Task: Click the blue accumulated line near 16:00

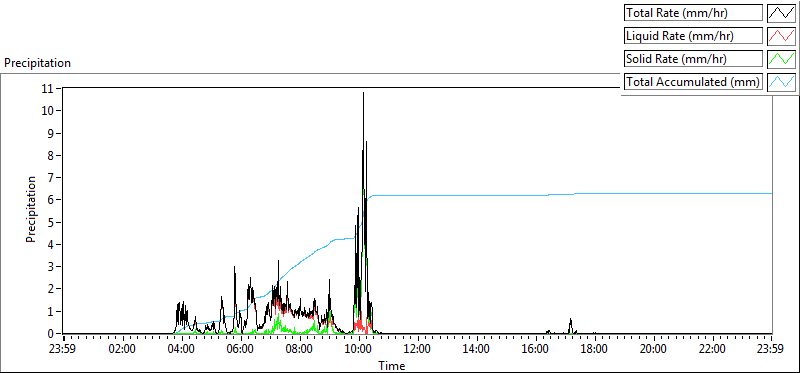Action: [536, 195]
